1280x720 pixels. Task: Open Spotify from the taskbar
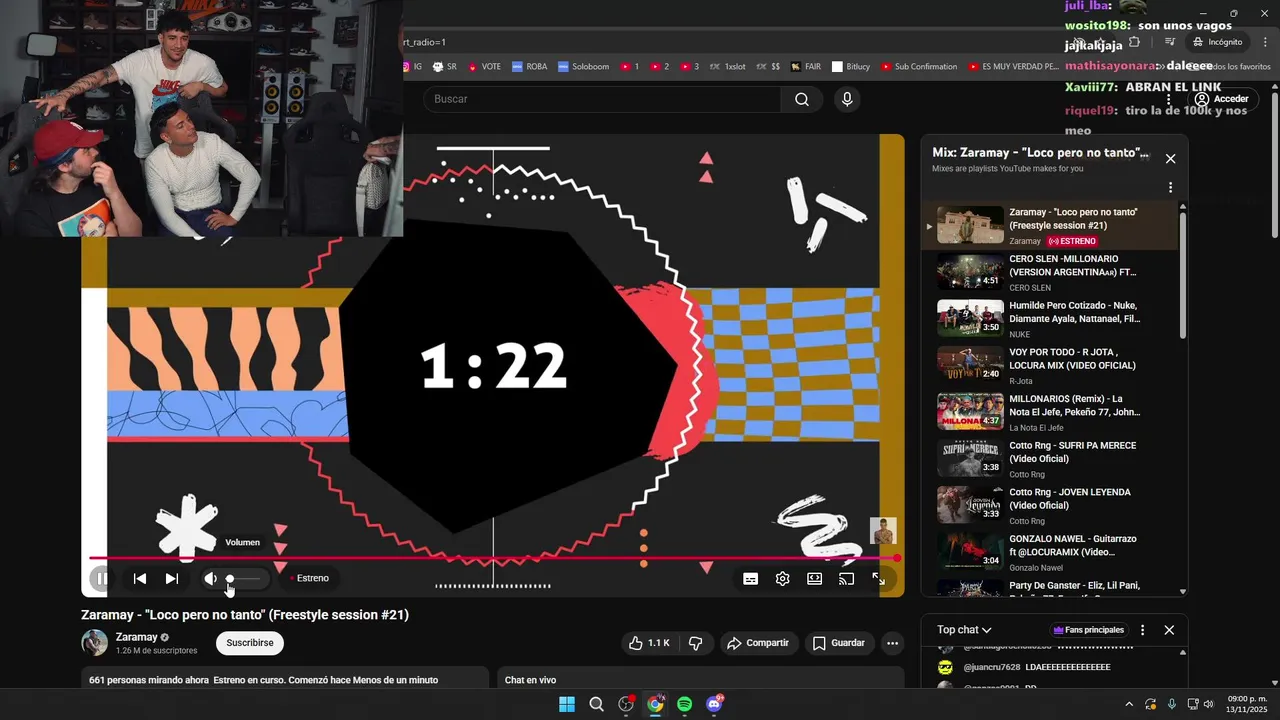684,704
